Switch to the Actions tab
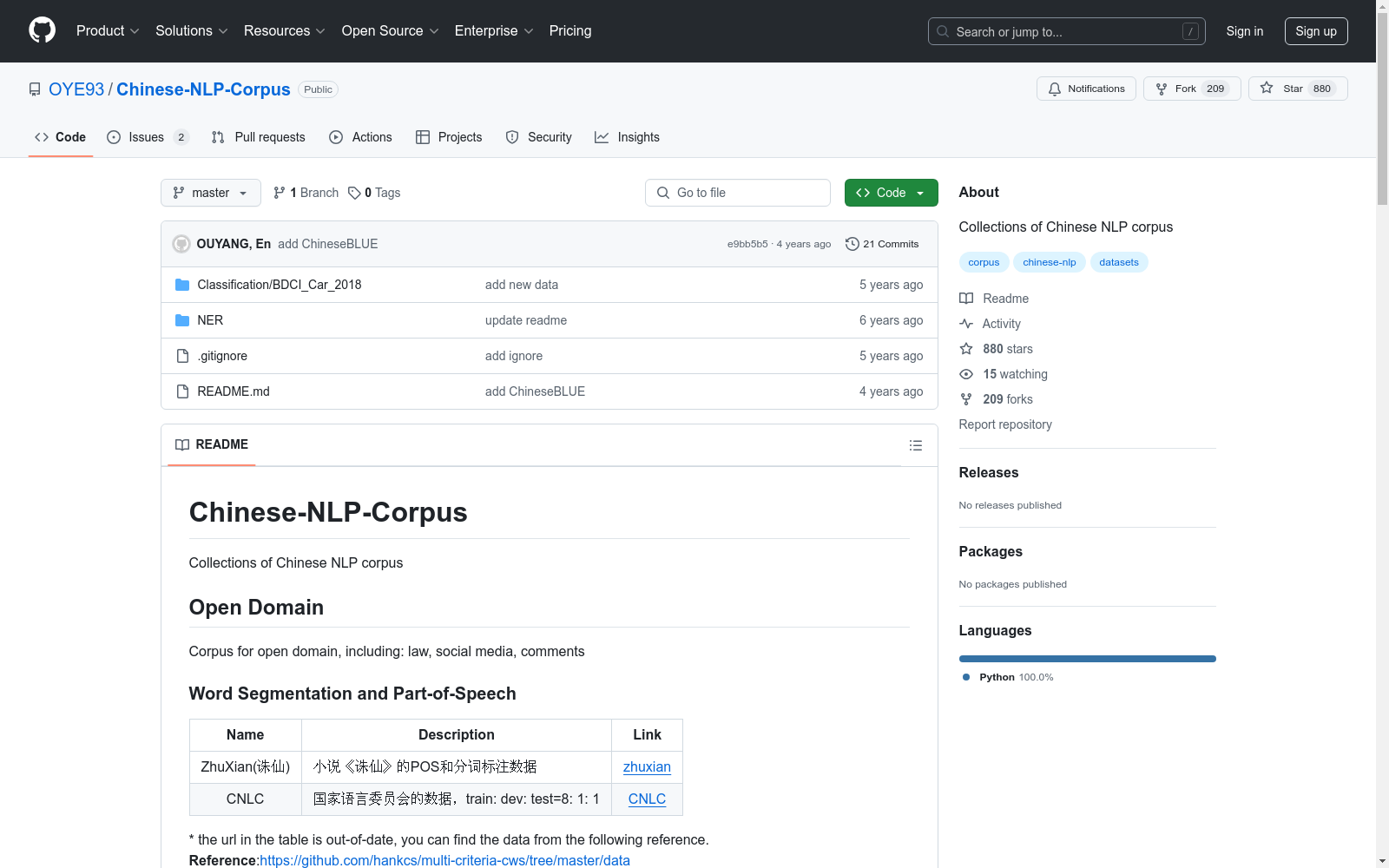This screenshot has height=868, width=1389. (x=361, y=137)
